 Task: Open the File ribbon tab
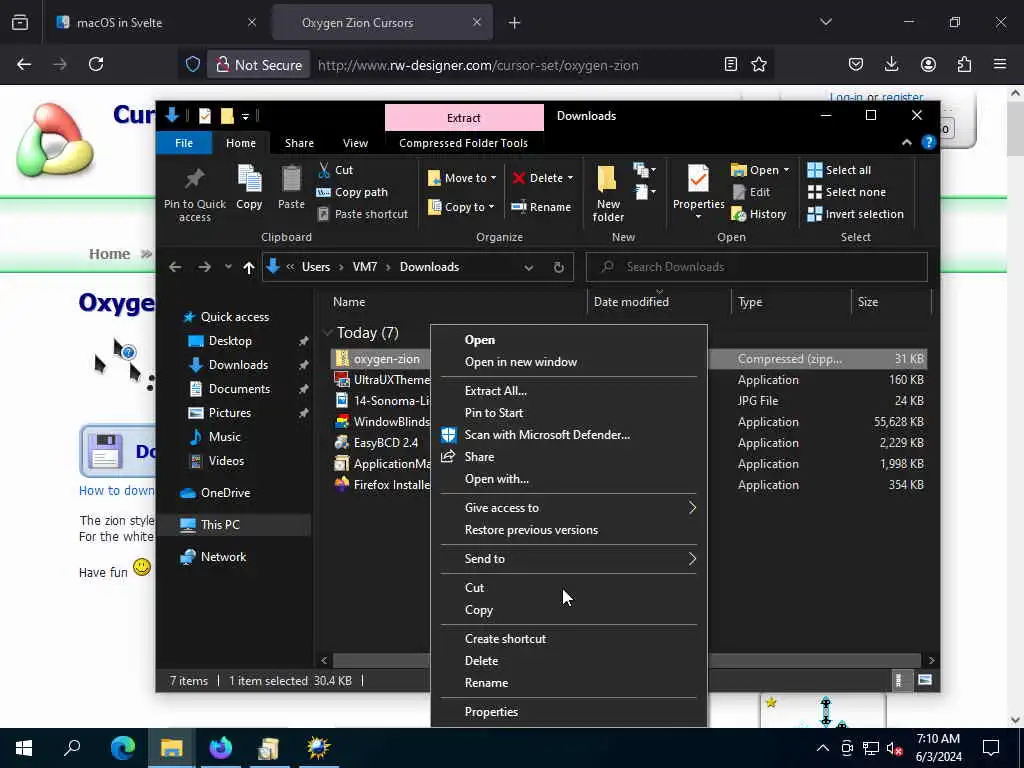pyautogui.click(x=184, y=143)
